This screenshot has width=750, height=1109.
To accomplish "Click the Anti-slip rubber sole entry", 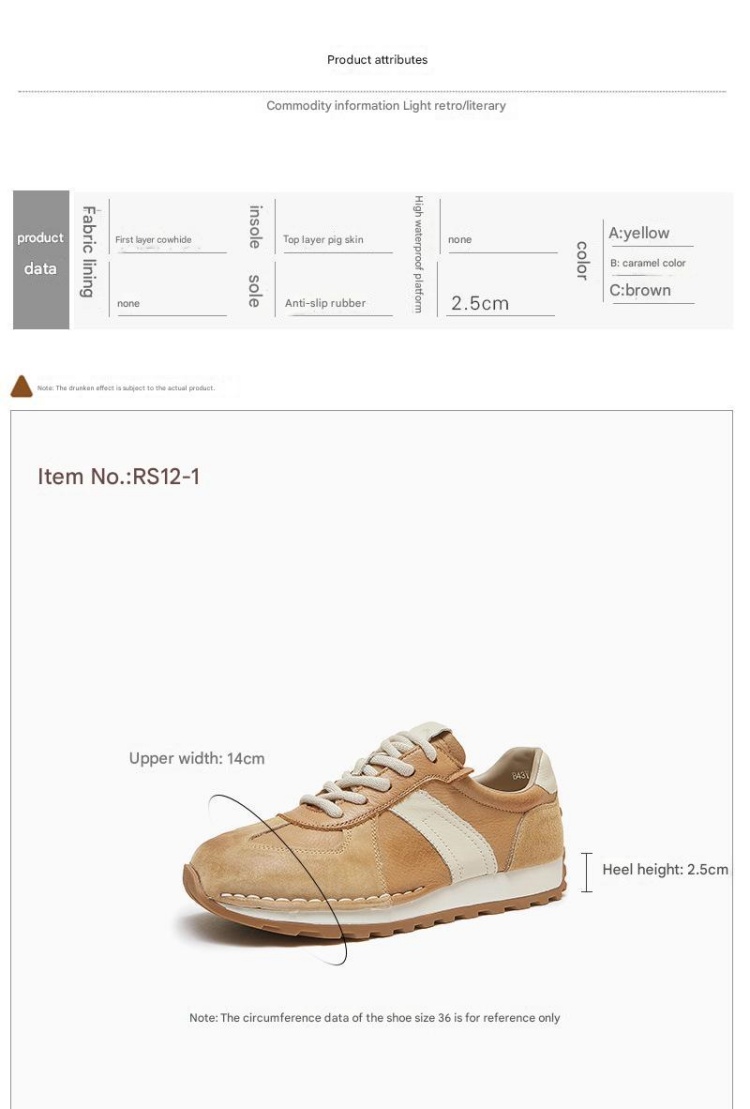I will (325, 303).
